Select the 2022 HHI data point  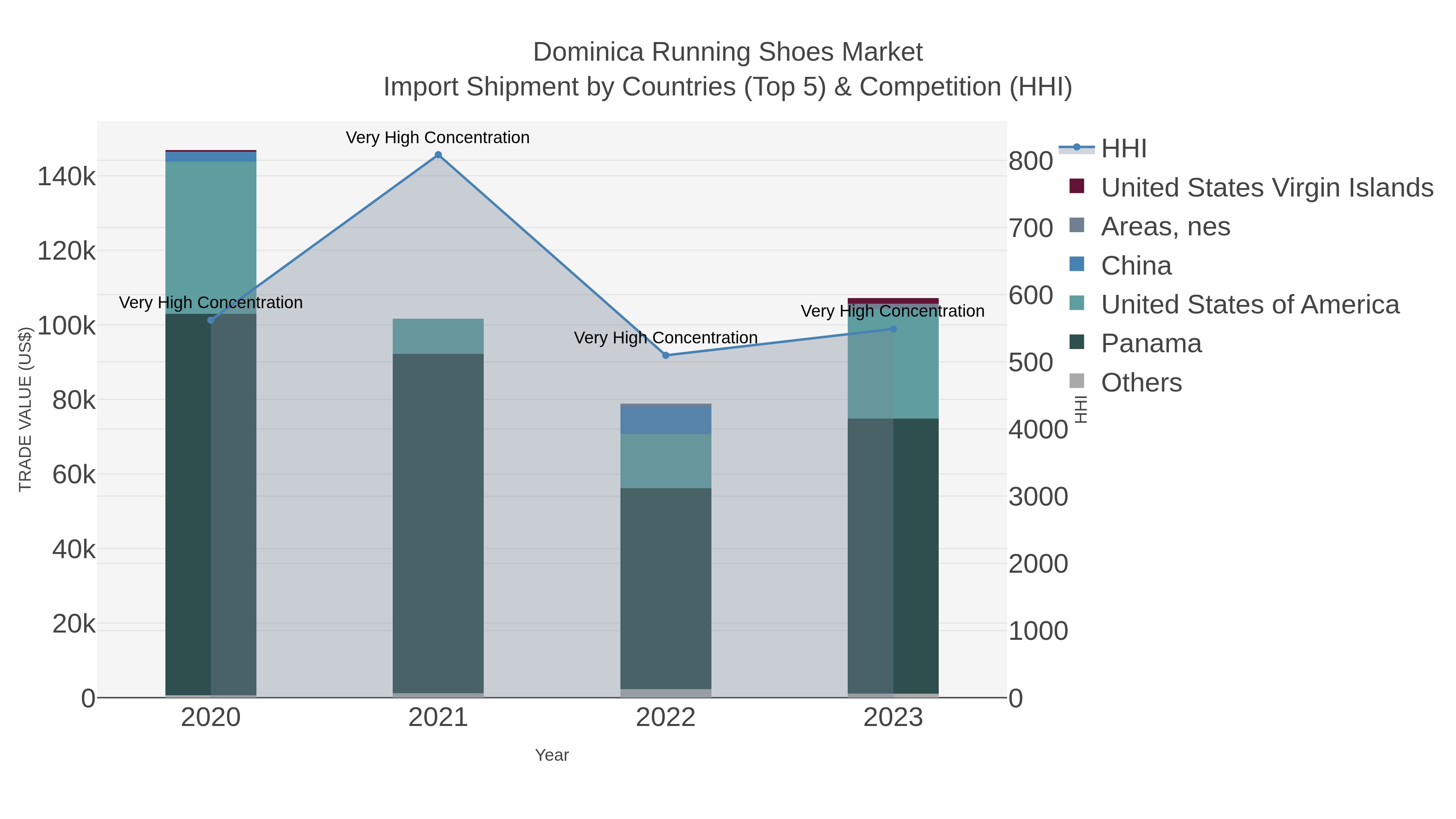666,356
